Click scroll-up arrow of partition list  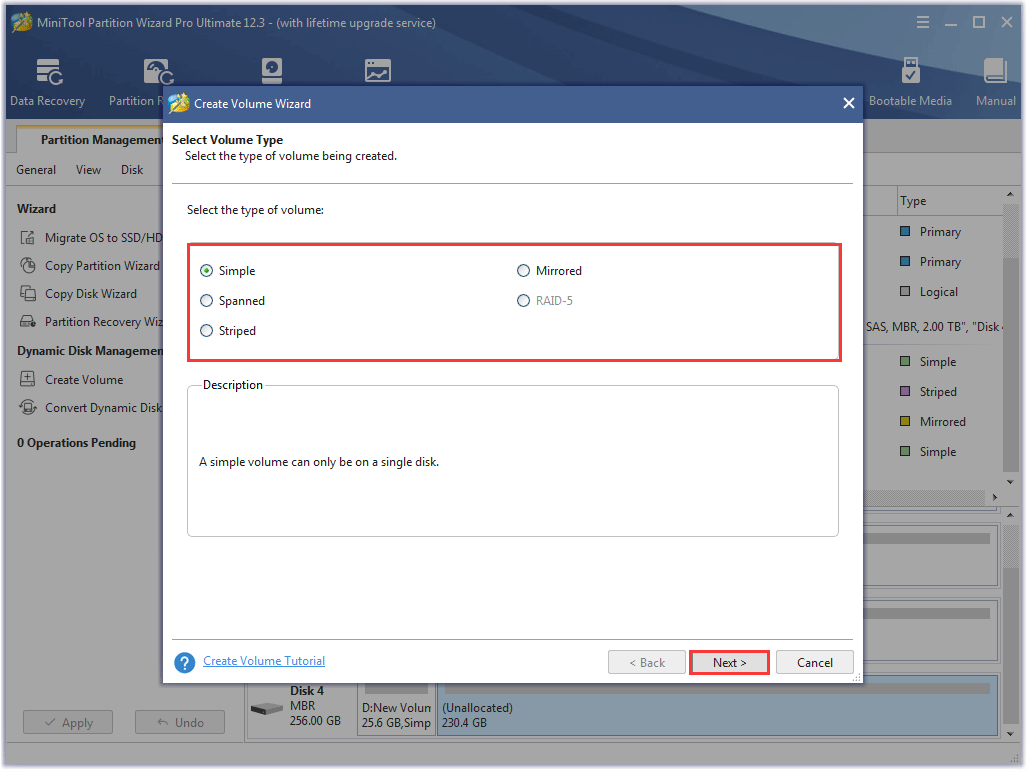(x=1010, y=195)
